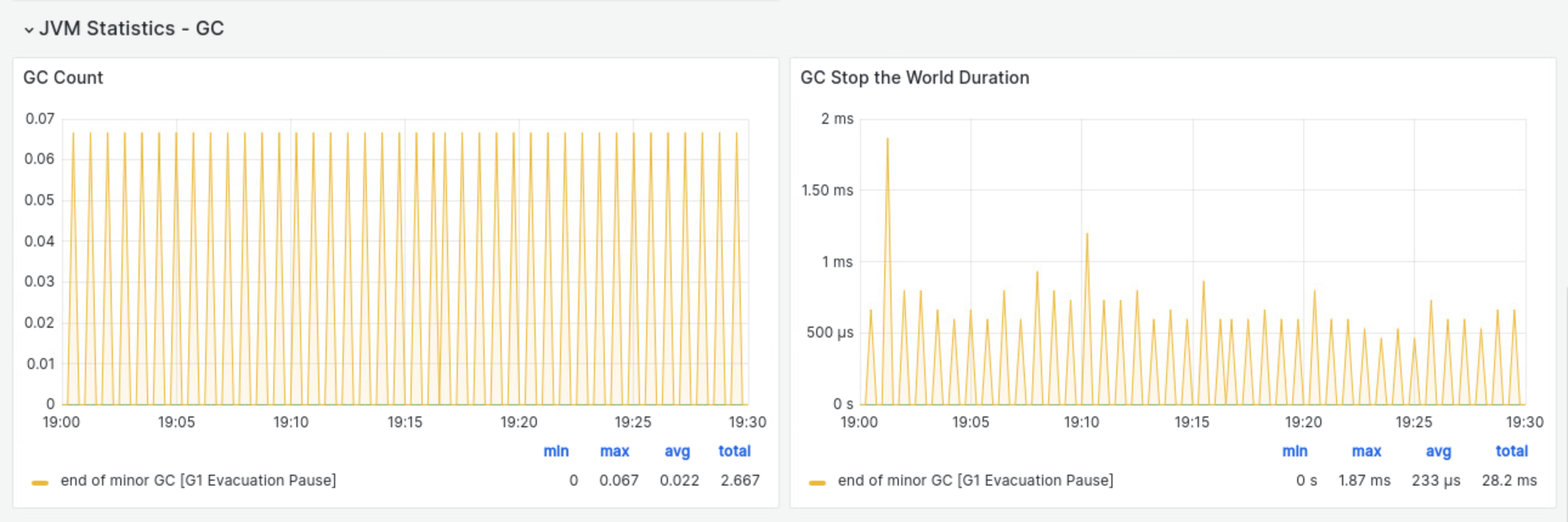1568x522 pixels.
Task: Sort GC Count legend by avg
Action: click(677, 452)
